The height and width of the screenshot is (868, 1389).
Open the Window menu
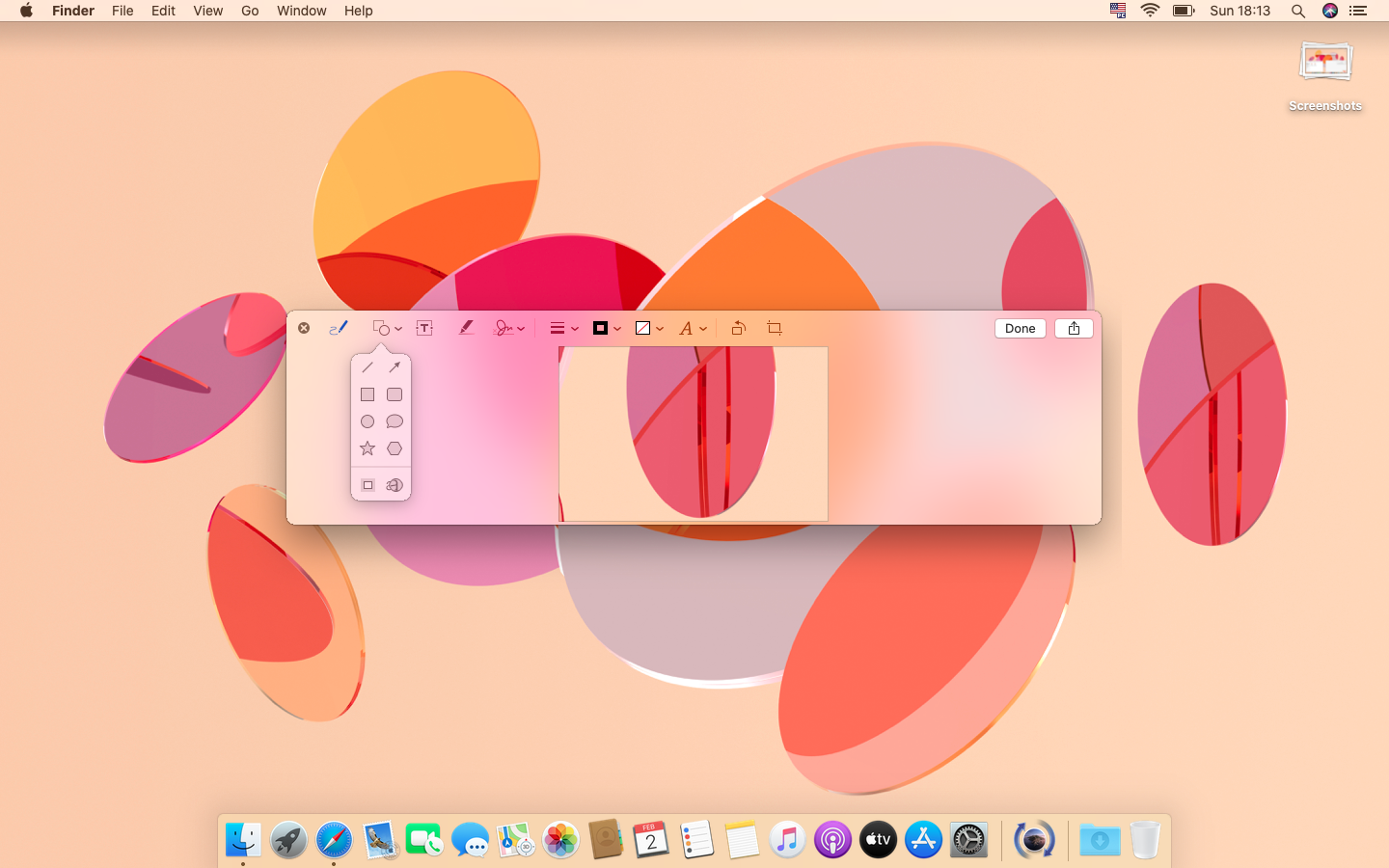[301, 11]
